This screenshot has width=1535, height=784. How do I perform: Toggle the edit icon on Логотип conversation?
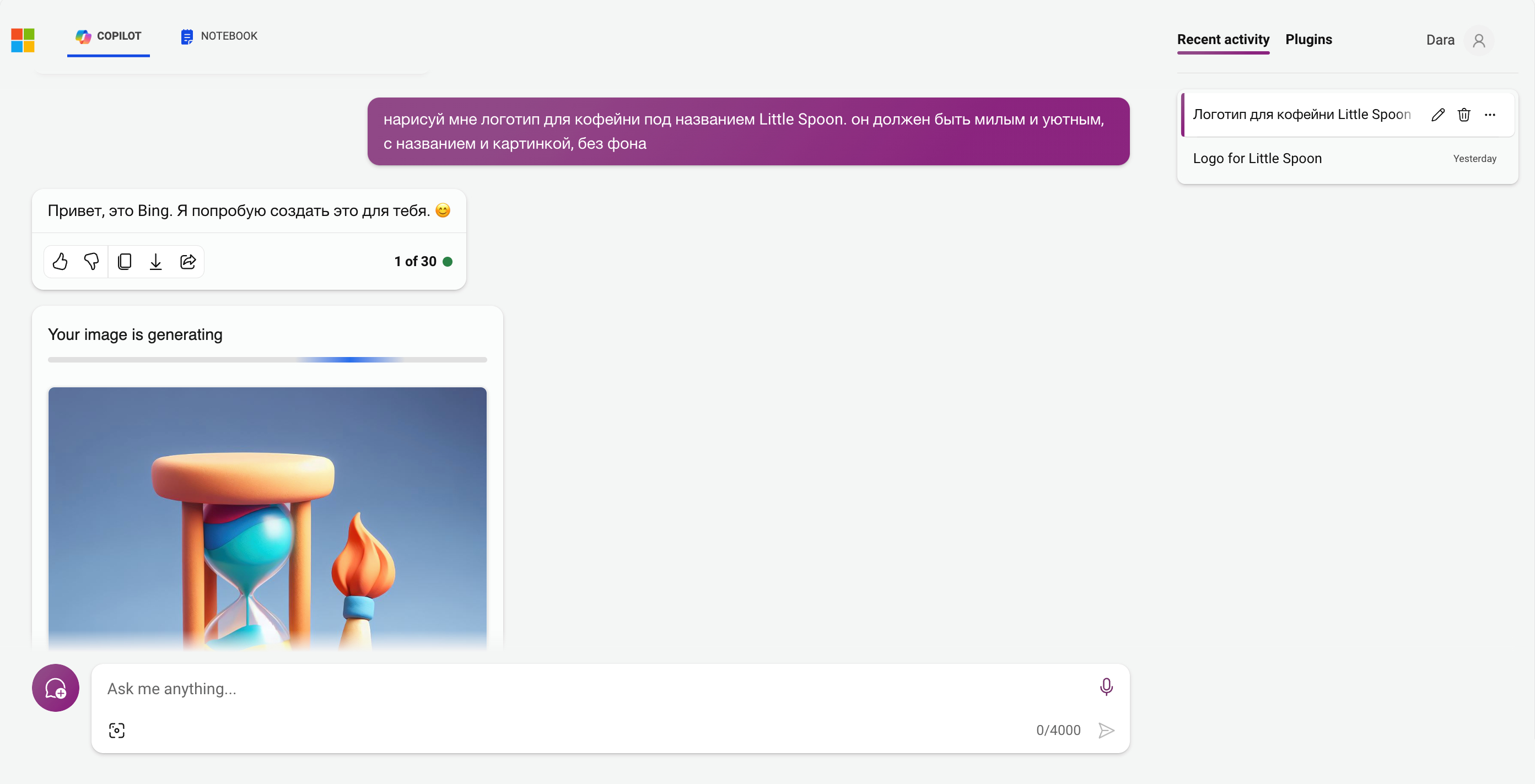1437,115
